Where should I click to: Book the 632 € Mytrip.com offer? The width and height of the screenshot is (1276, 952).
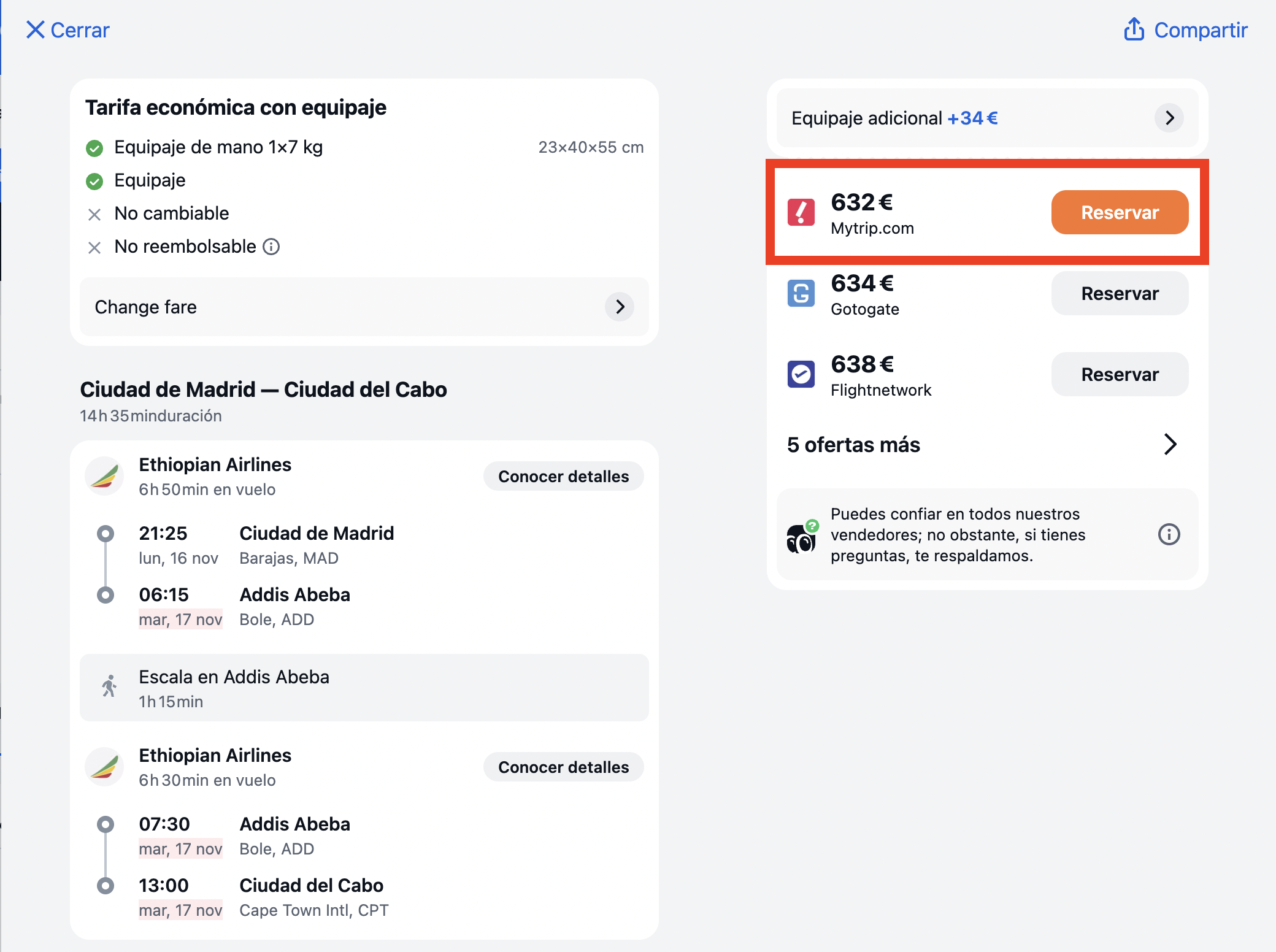click(x=1120, y=212)
